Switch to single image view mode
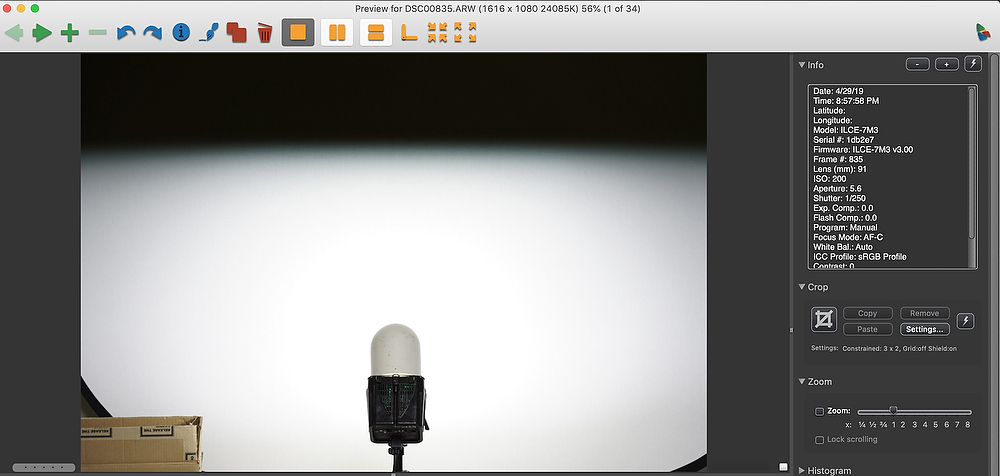 (x=298, y=32)
